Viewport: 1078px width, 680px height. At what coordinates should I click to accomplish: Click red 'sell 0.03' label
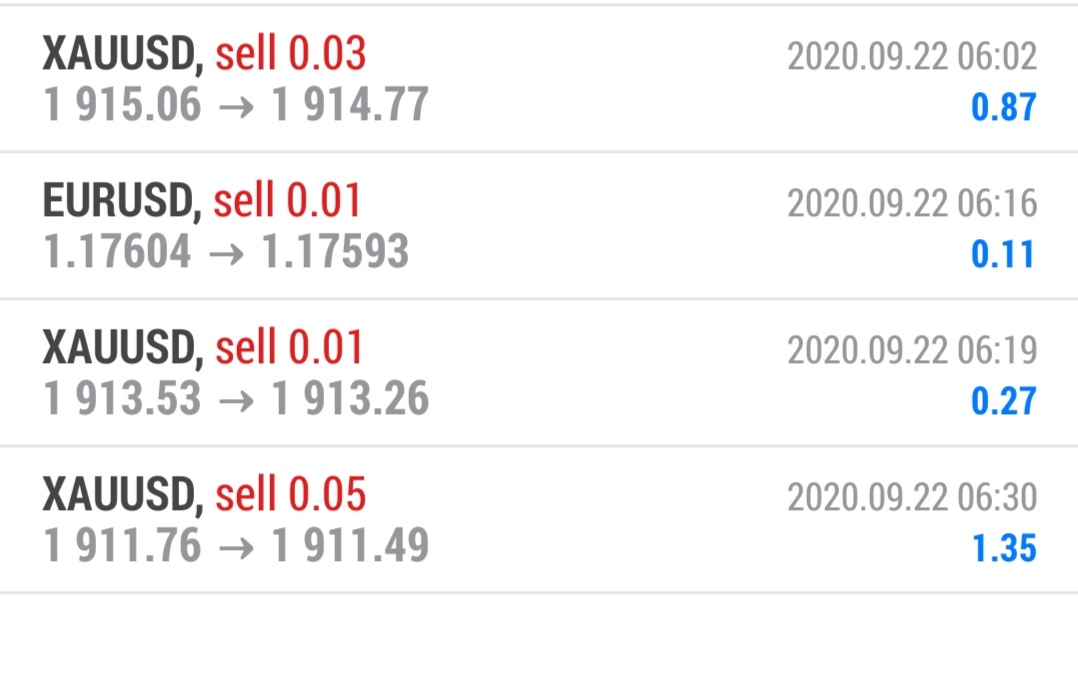[290, 53]
